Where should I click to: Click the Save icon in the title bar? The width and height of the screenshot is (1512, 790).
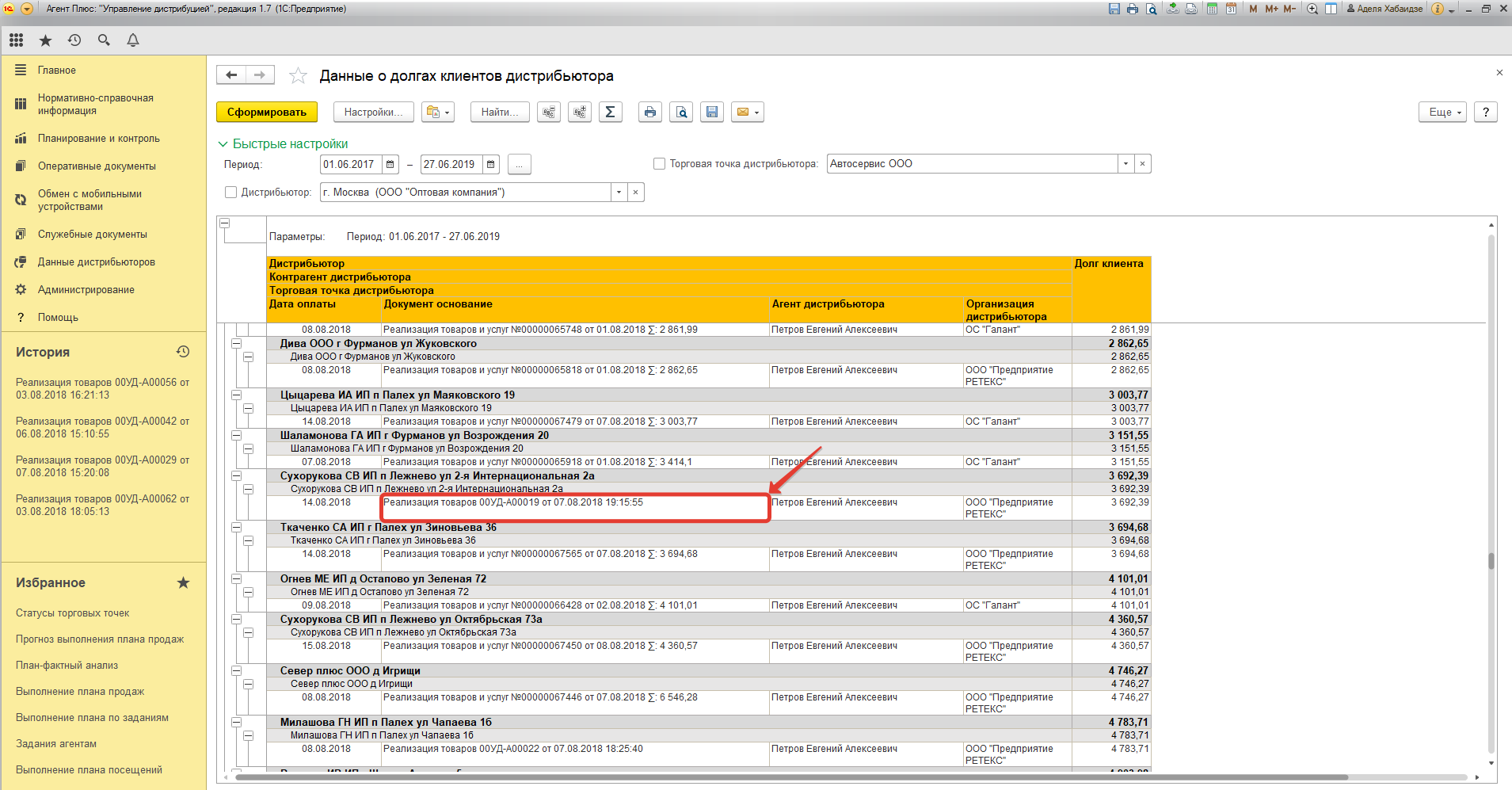pyautogui.click(x=1114, y=9)
